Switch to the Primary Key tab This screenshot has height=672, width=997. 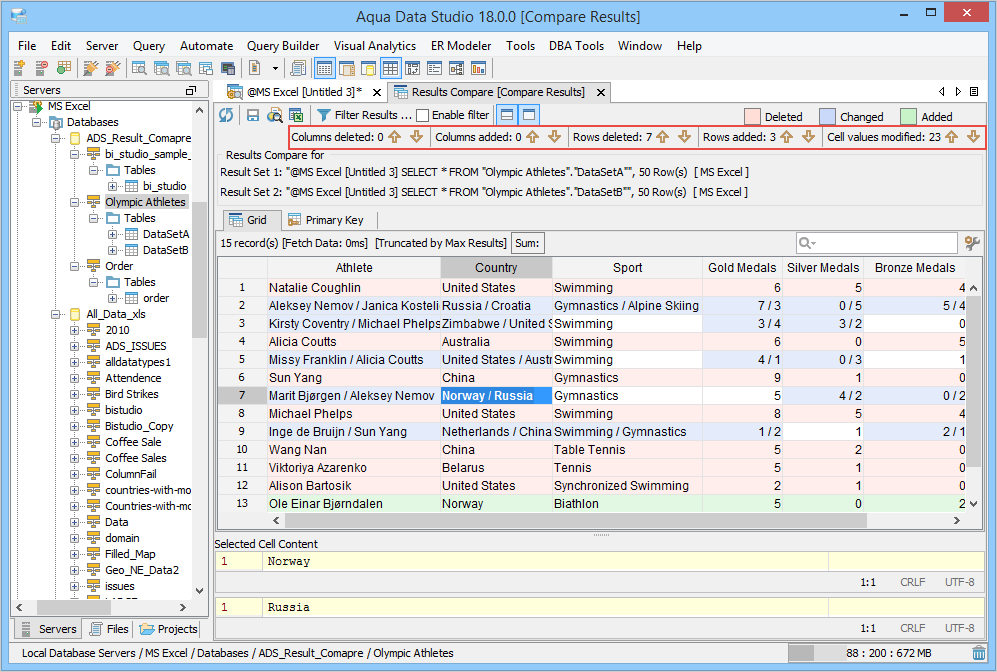click(x=327, y=220)
